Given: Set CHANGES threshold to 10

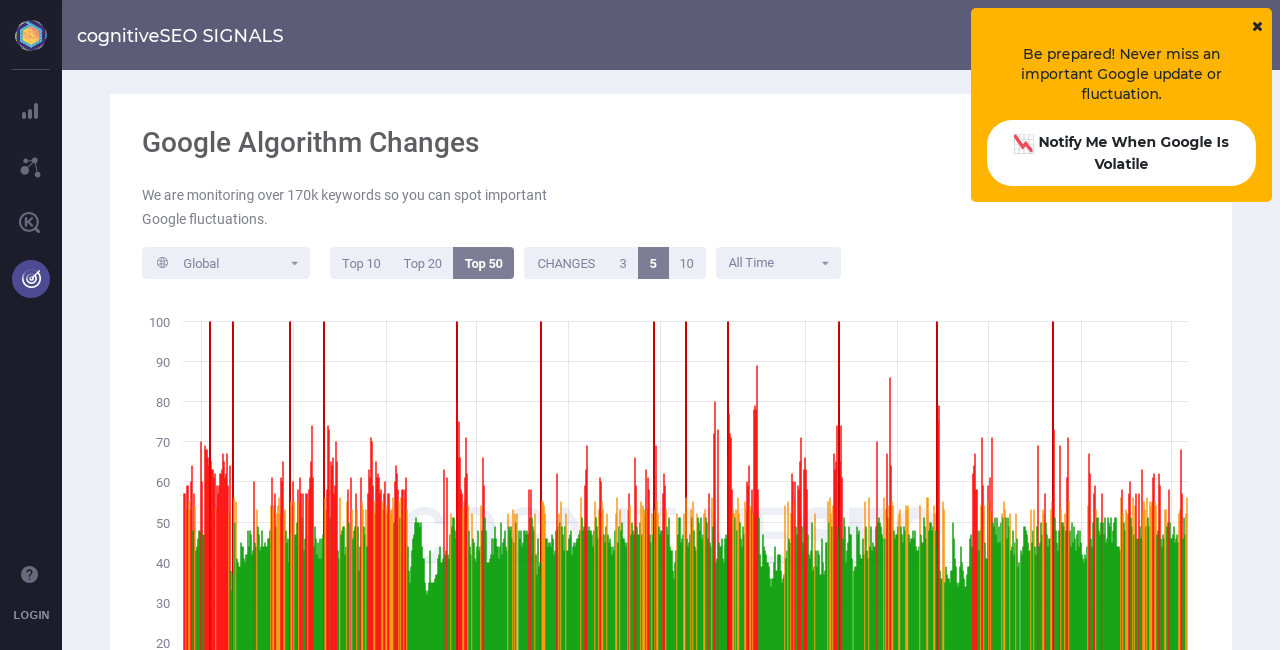Looking at the screenshot, I should coord(688,263).
